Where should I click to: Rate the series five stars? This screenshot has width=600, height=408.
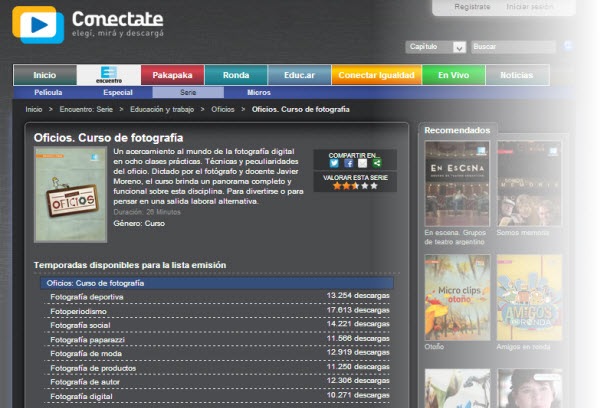click(374, 186)
